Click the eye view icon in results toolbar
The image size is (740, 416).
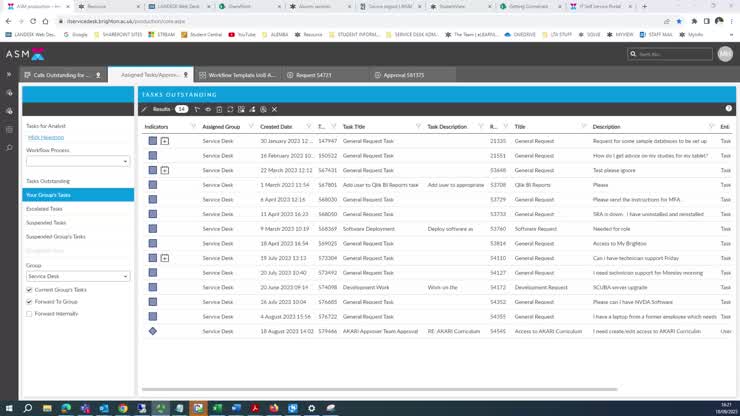[x=208, y=109]
